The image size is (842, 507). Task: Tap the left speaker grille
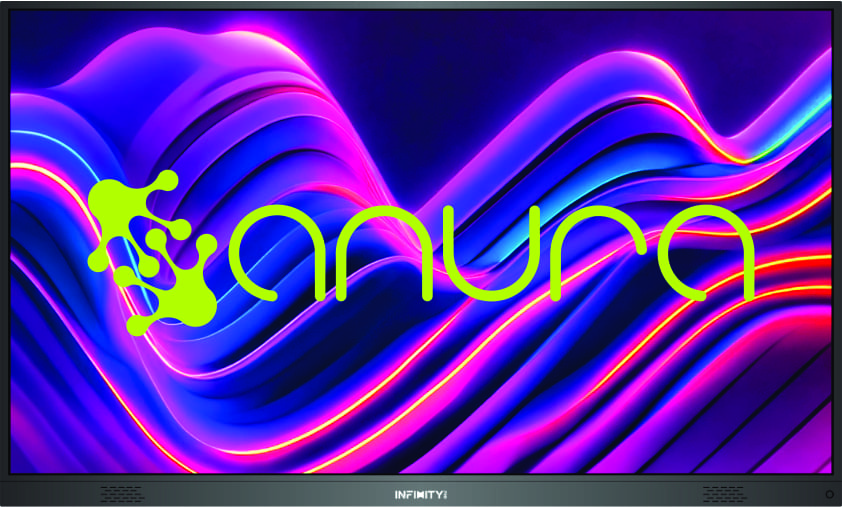coord(119,493)
